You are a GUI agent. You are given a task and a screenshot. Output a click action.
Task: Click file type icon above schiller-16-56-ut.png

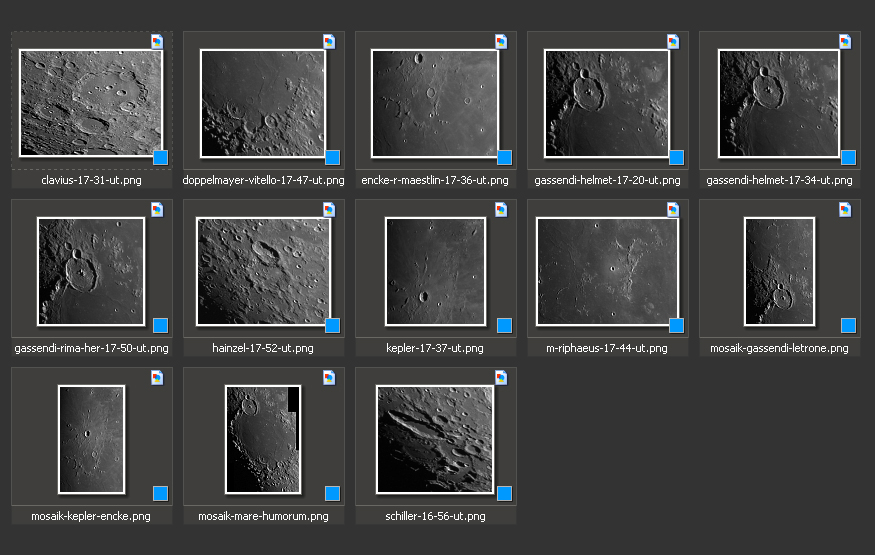click(501, 377)
